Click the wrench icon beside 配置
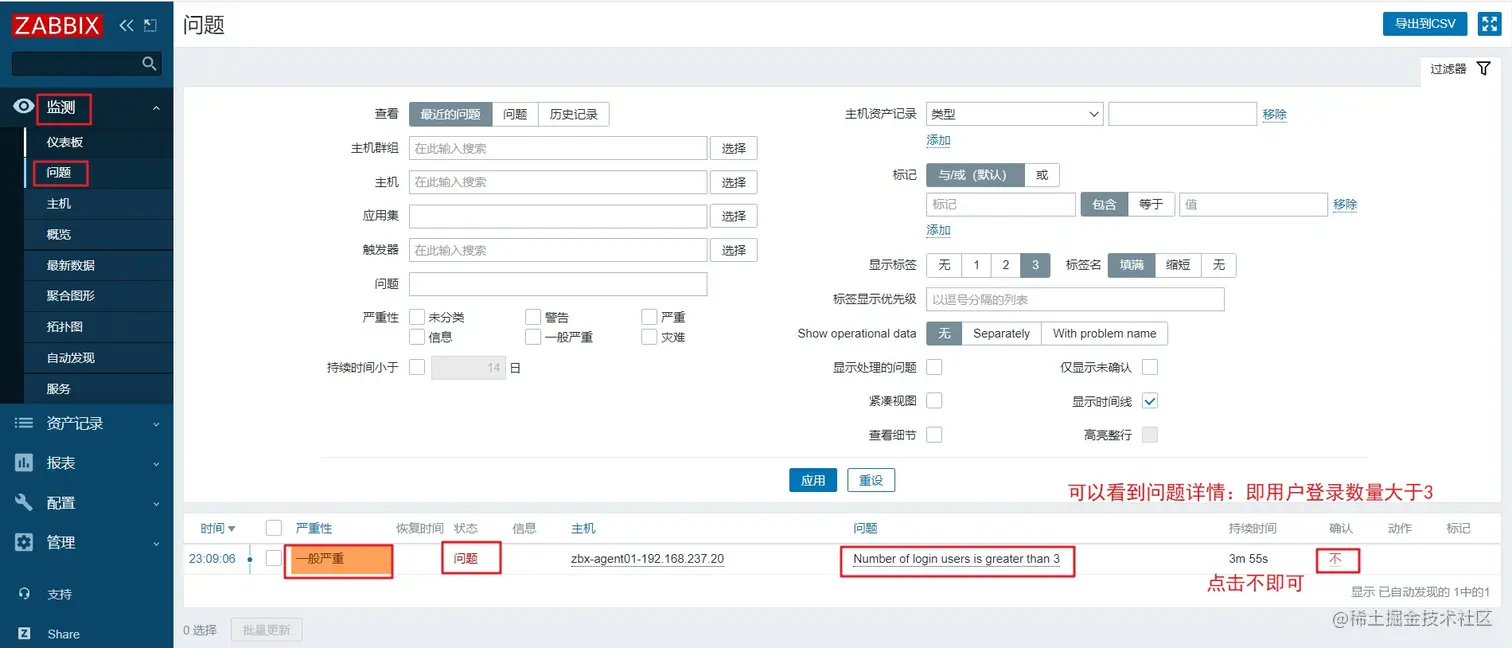Screen dimensions: 1512x648 tap(23, 503)
